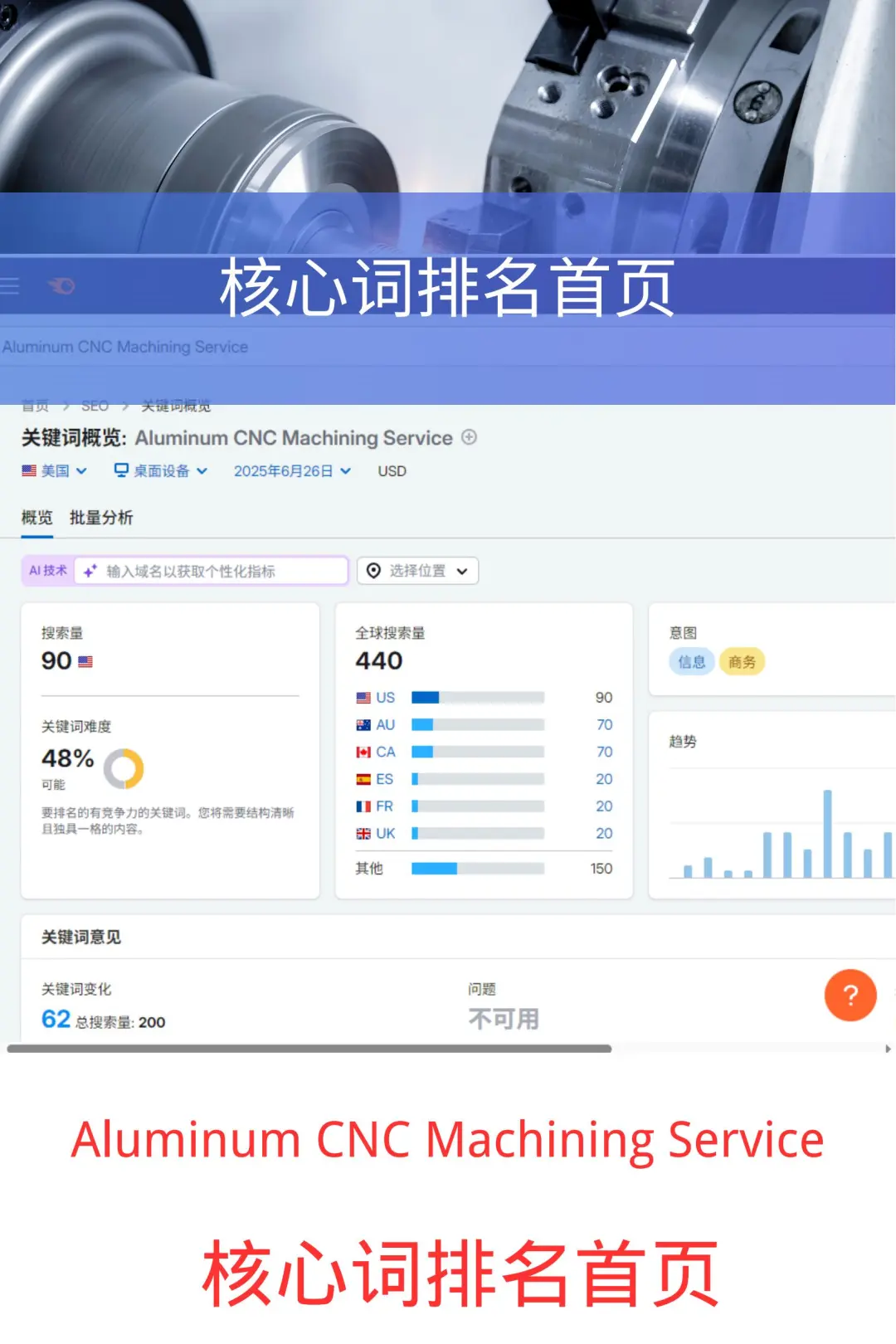Image resolution: width=896 pixels, height=1344 pixels.
Task: Click 关键词概览 breadcrumb item
Action: [176, 406]
